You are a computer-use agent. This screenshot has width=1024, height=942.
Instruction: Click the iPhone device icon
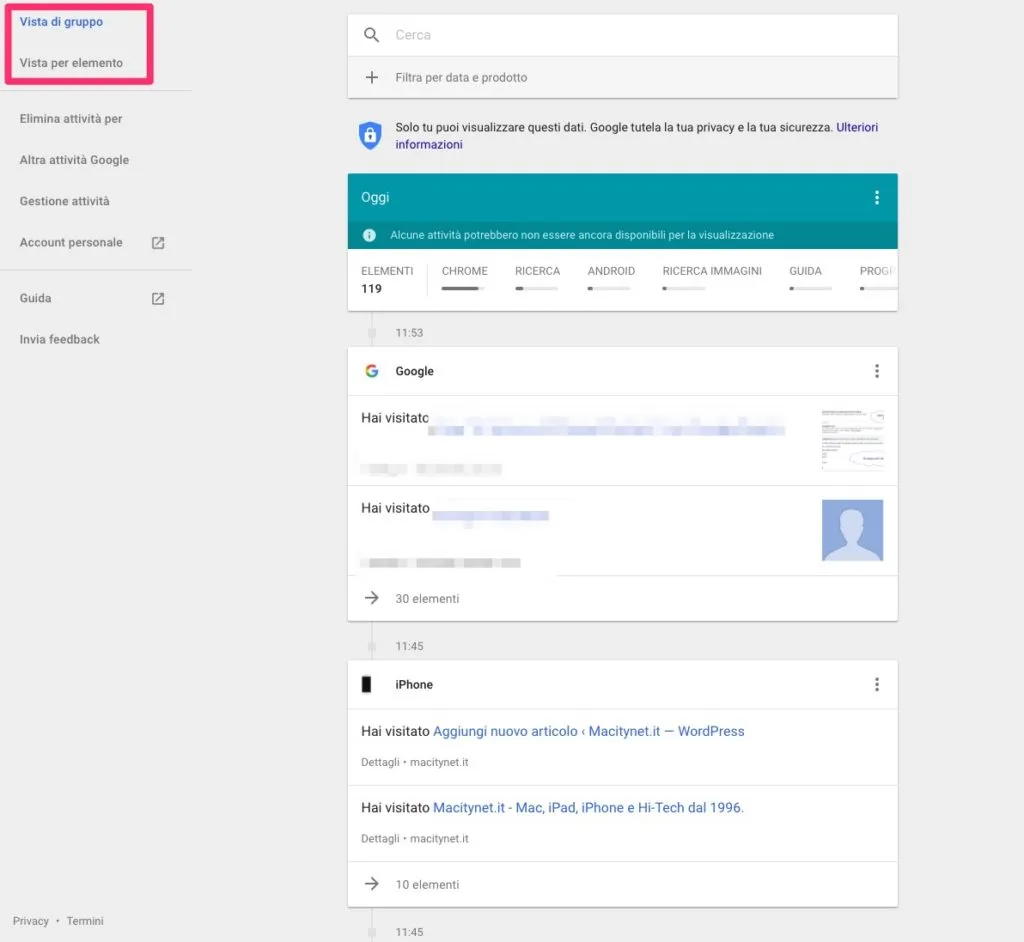(x=366, y=684)
